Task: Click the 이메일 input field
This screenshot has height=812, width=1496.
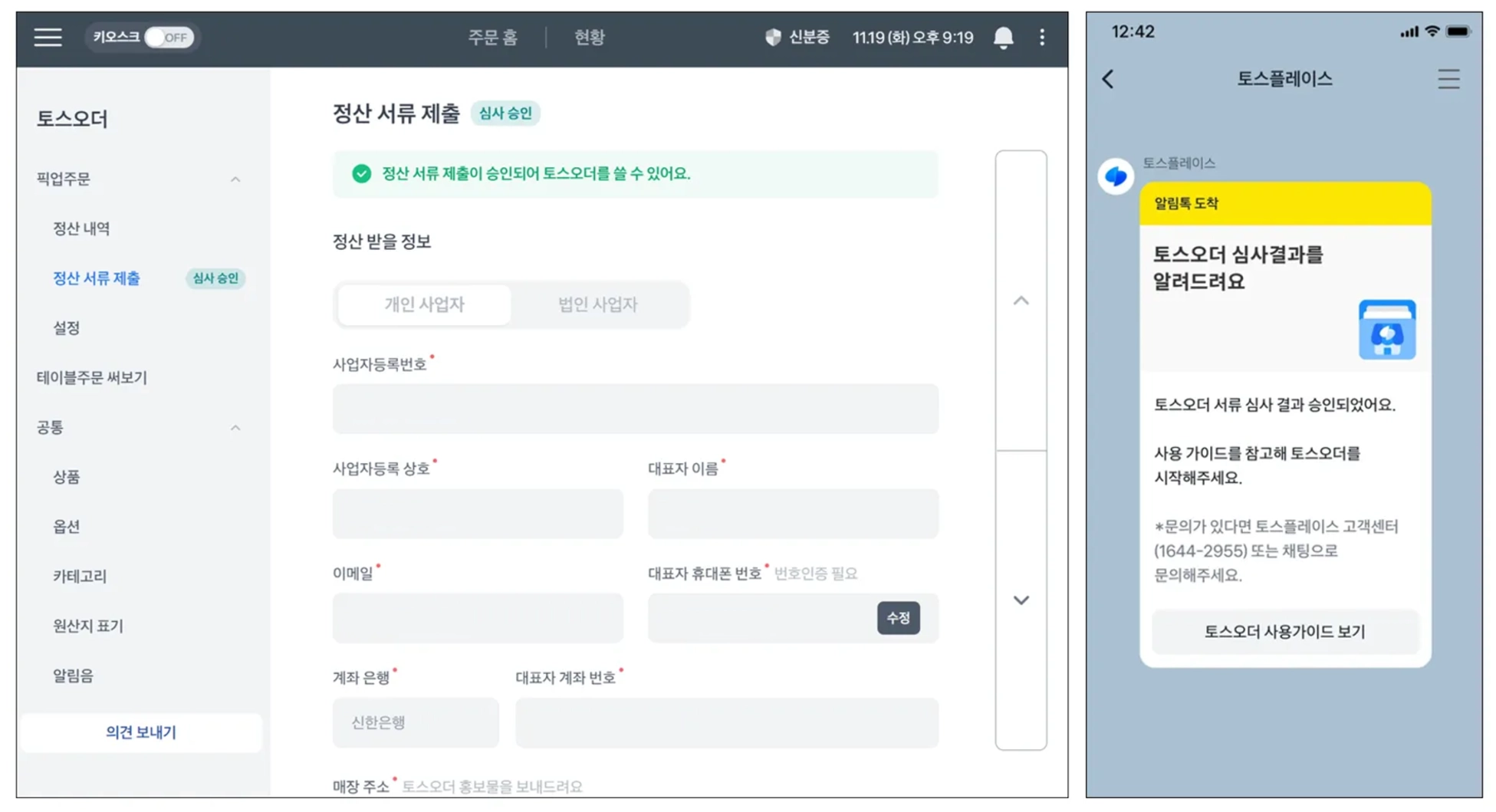Action: (x=478, y=618)
